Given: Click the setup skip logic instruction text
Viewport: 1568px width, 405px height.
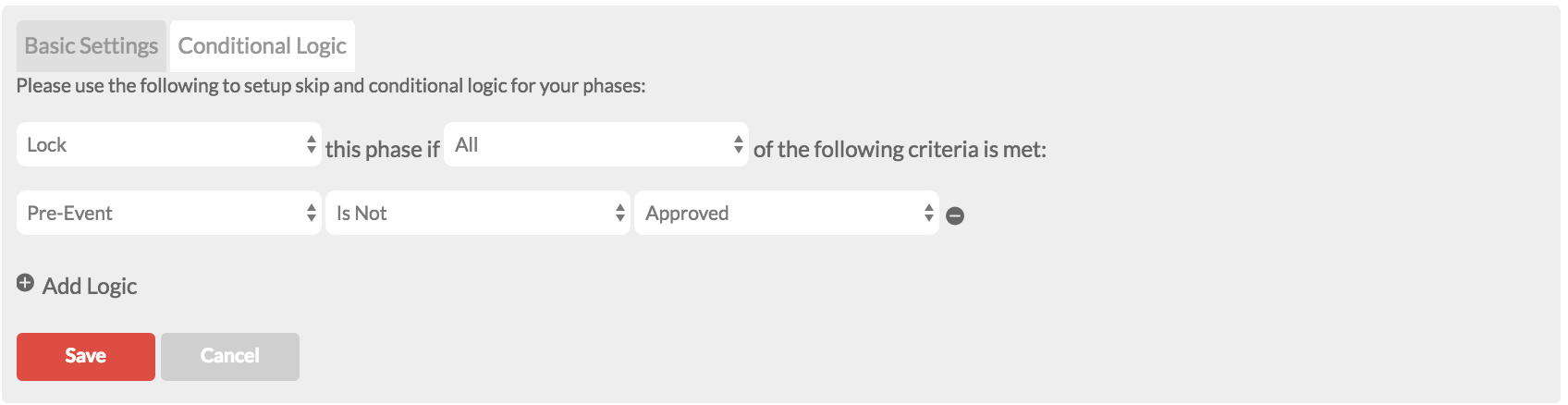Looking at the screenshot, I should (x=331, y=86).
